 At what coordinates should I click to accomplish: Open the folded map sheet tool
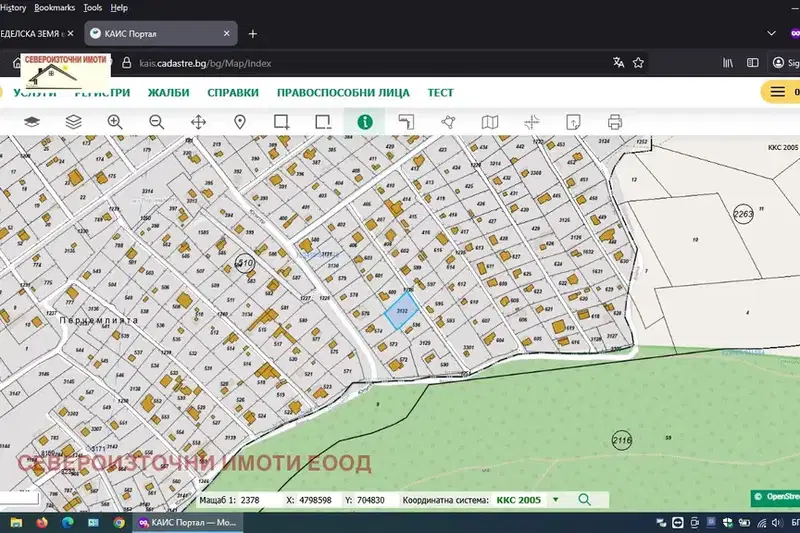pyautogui.click(x=490, y=122)
